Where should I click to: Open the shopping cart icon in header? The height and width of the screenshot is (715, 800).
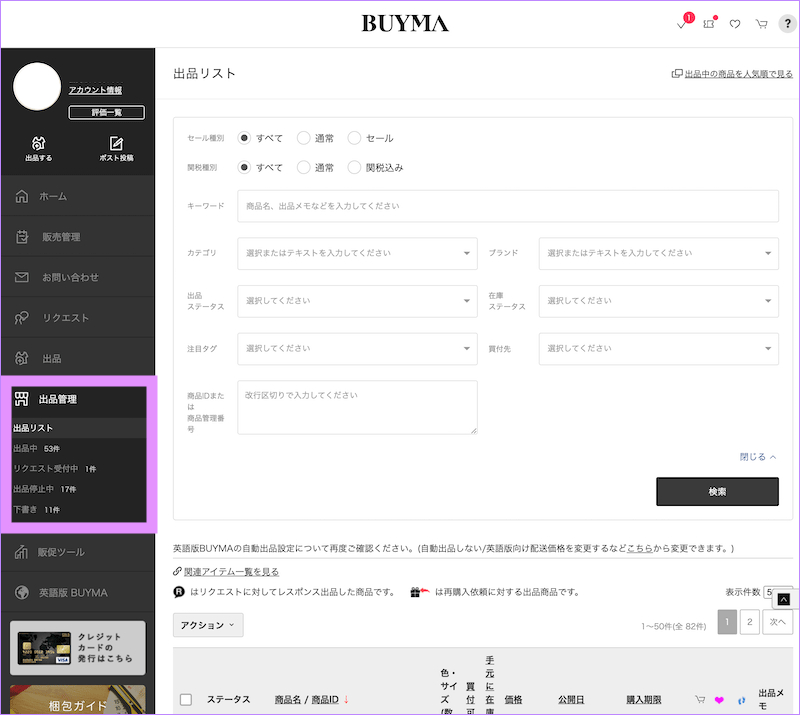[x=761, y=24]
